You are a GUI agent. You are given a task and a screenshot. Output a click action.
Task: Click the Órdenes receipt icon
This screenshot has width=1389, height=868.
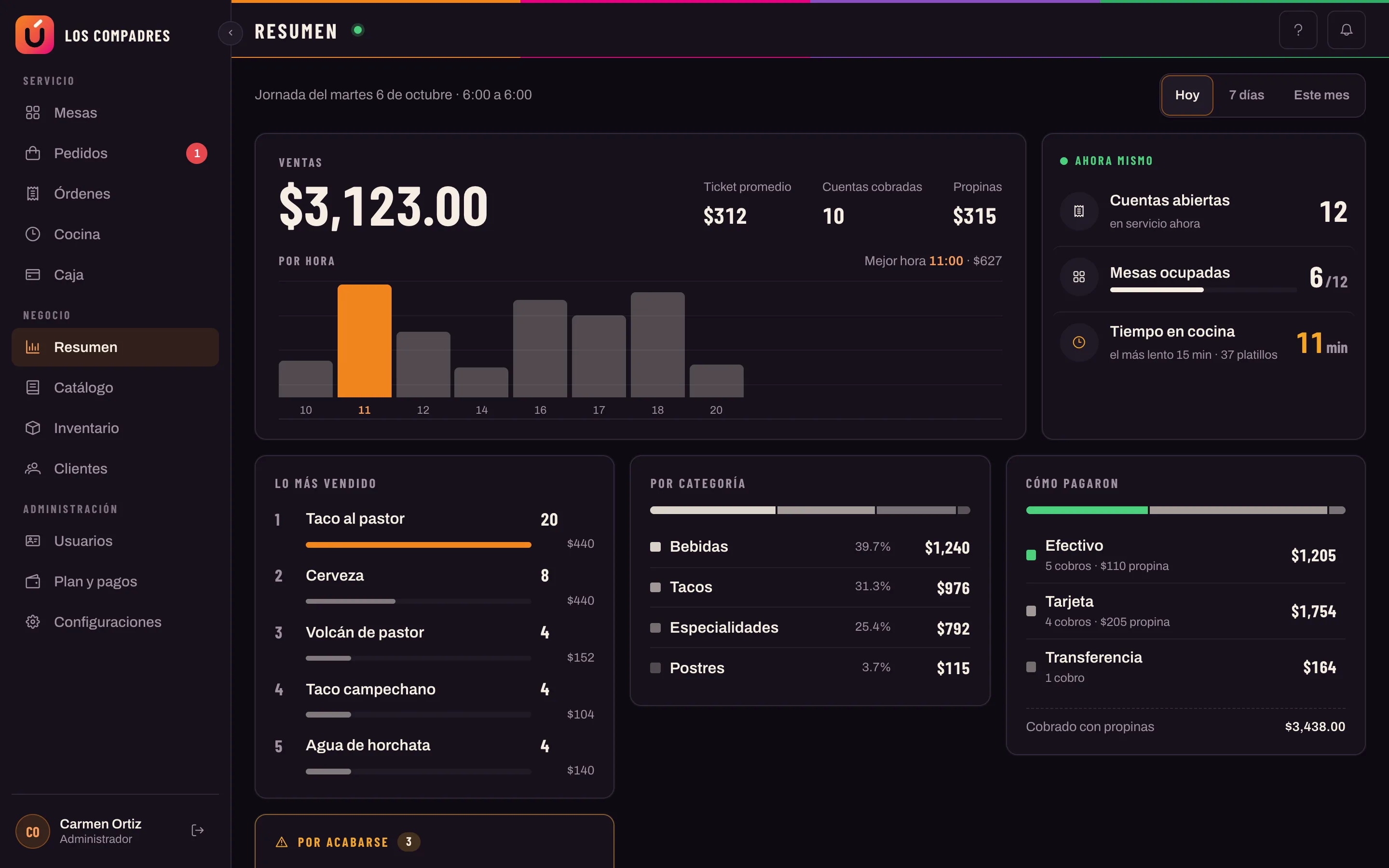click(33, 193)
